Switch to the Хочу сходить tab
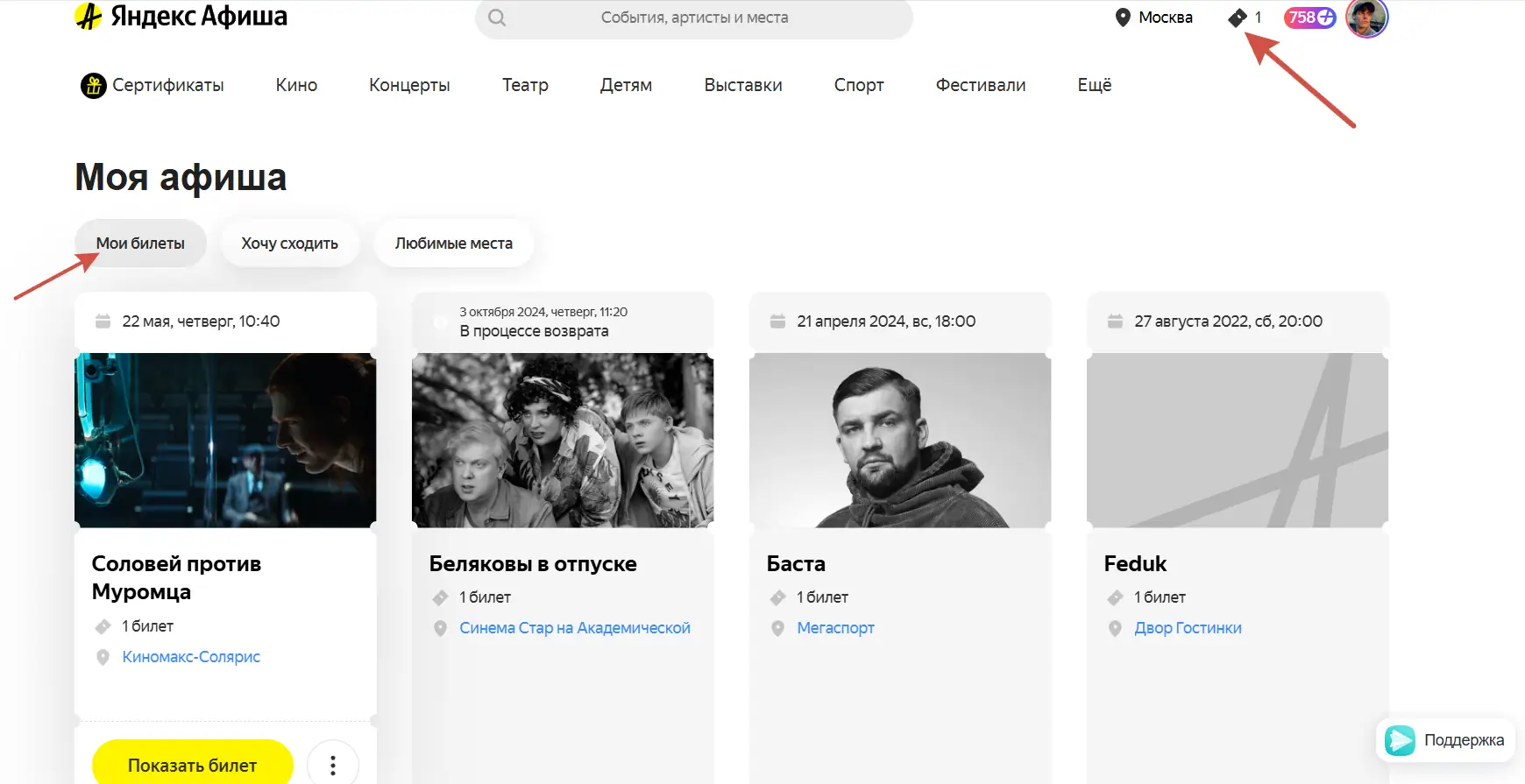This screenshot has width=1525, height=784. point(290,244)
